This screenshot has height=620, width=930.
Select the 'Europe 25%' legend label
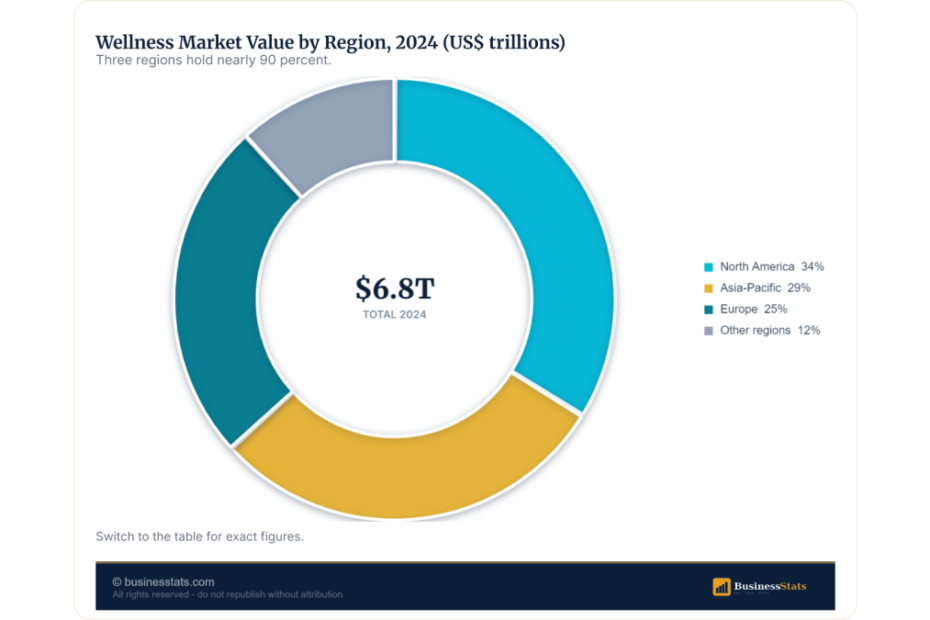click(753, 310)
